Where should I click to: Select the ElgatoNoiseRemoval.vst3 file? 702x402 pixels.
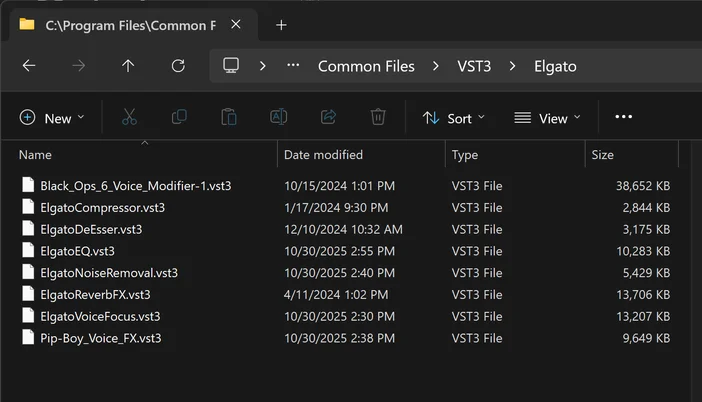click(x=109, y=273)
